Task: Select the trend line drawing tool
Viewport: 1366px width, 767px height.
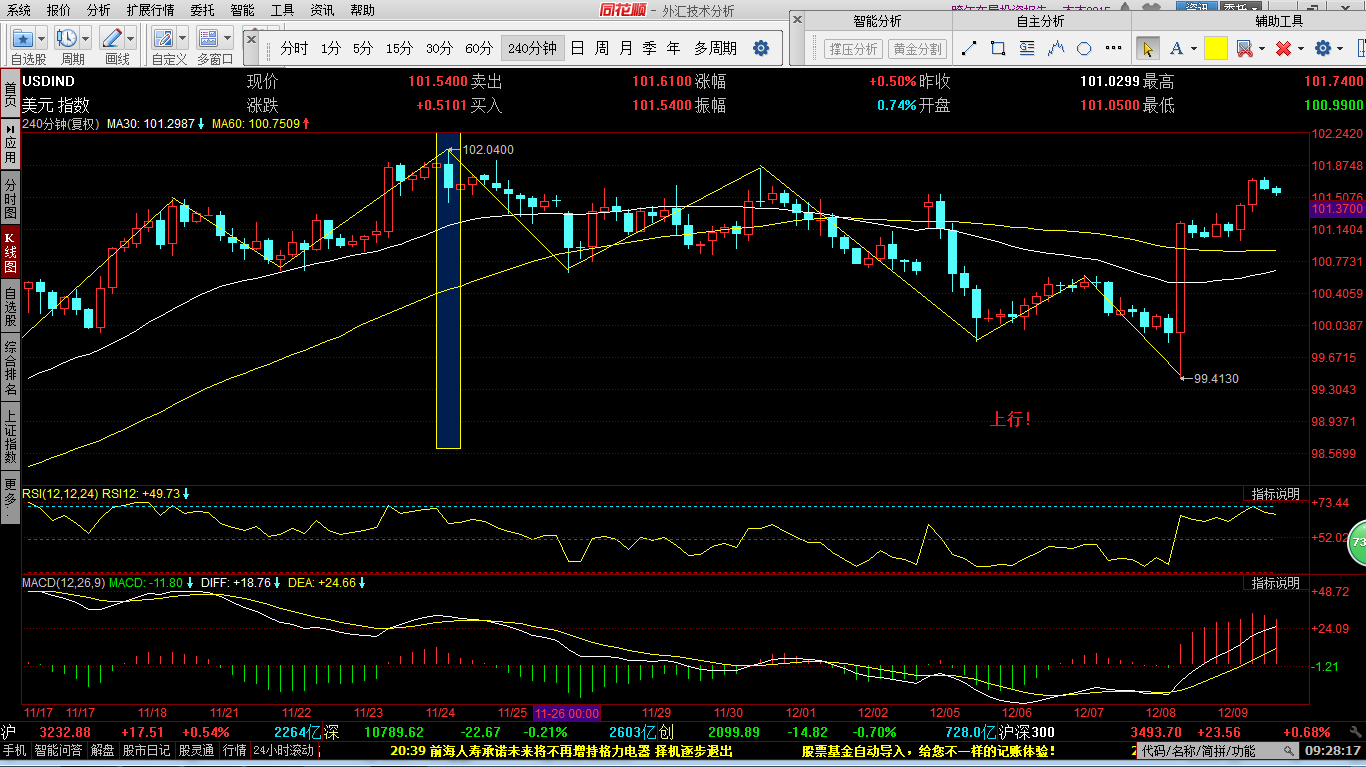Action: tap(968, 48)
